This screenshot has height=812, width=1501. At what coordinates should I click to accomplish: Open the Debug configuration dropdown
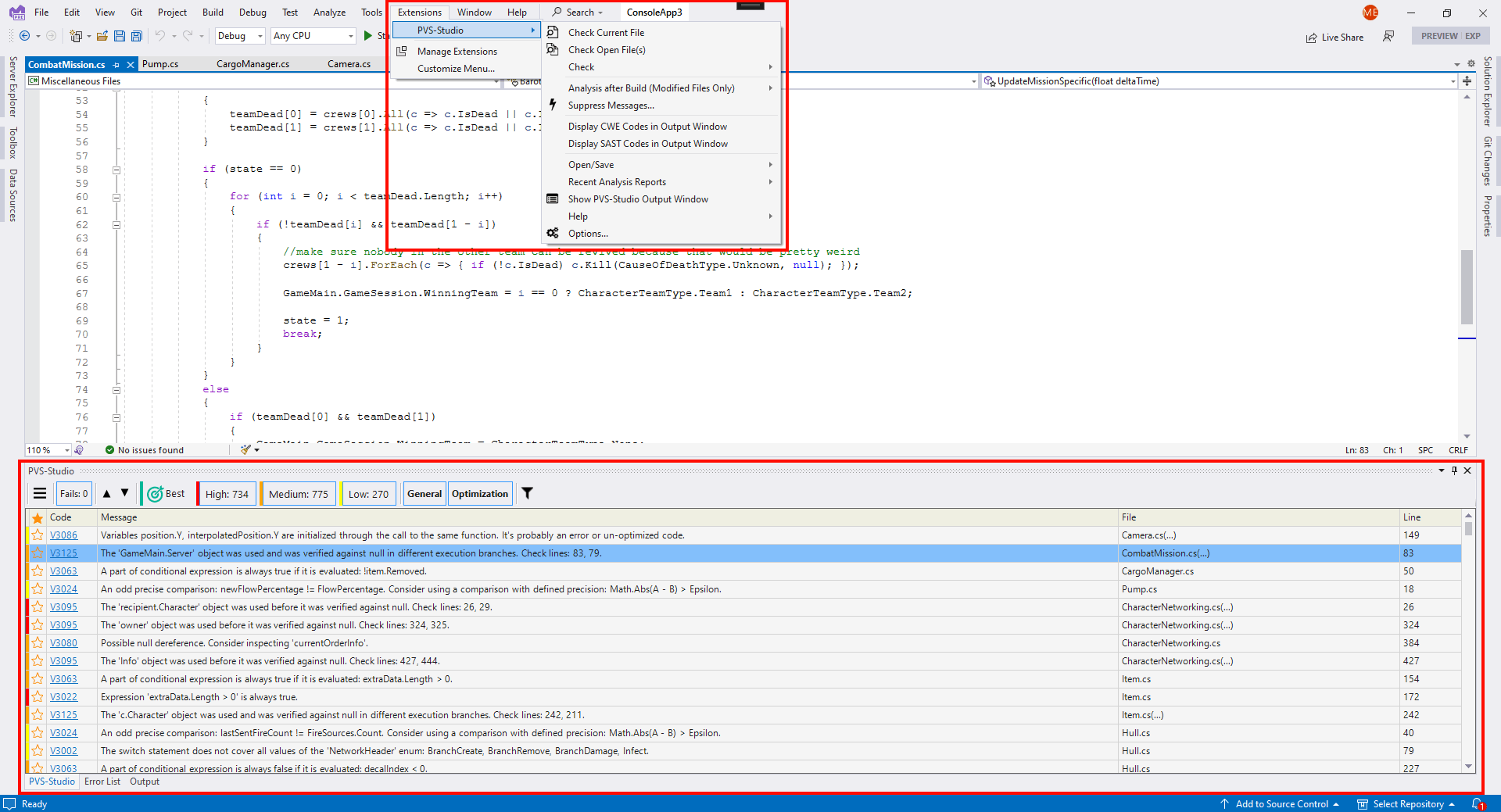point(240,36)
